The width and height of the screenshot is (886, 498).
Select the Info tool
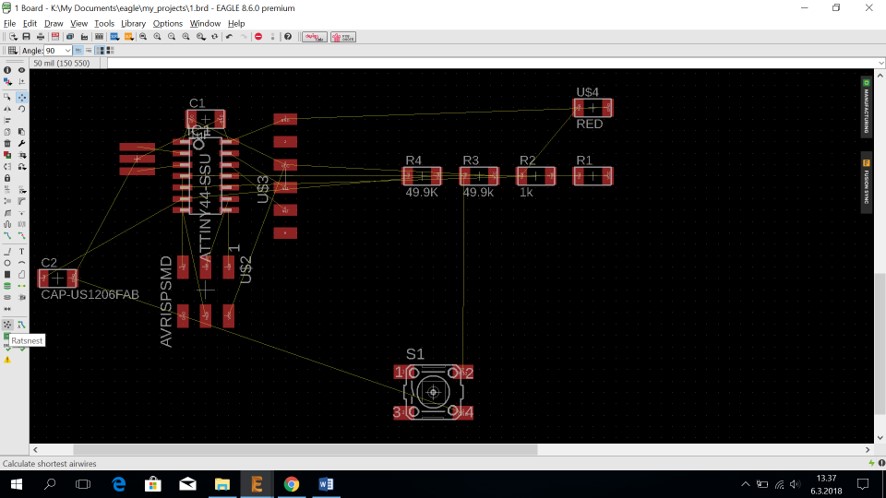[x=7, y=70]
